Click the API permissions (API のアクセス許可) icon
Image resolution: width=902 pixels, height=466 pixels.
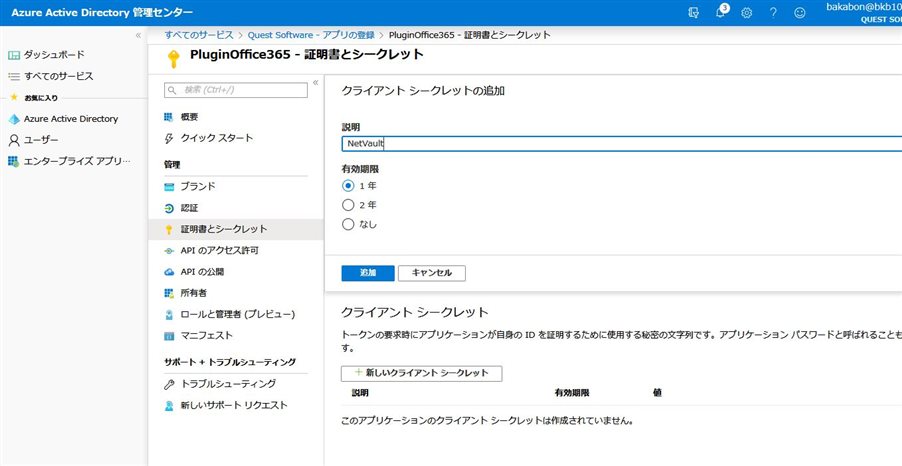click(x=169, y=251)
